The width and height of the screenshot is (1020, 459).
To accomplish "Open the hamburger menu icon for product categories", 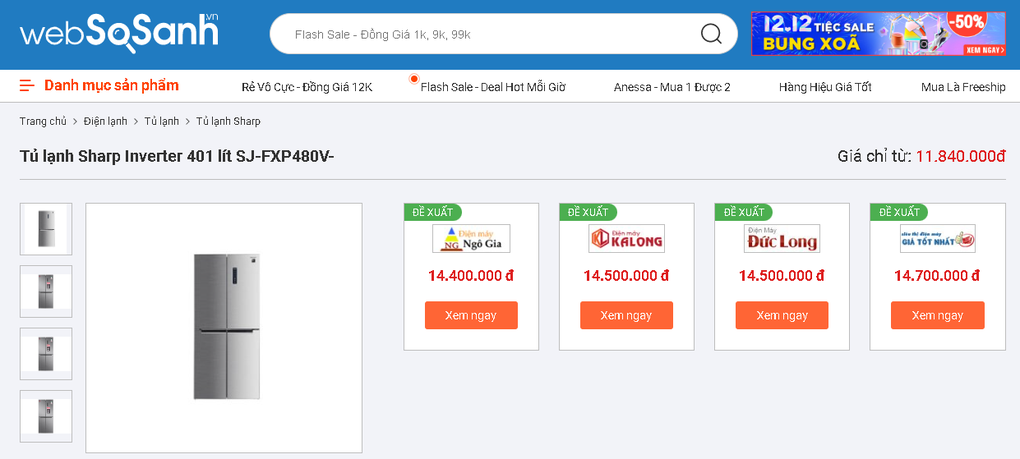I will [27, 86].
